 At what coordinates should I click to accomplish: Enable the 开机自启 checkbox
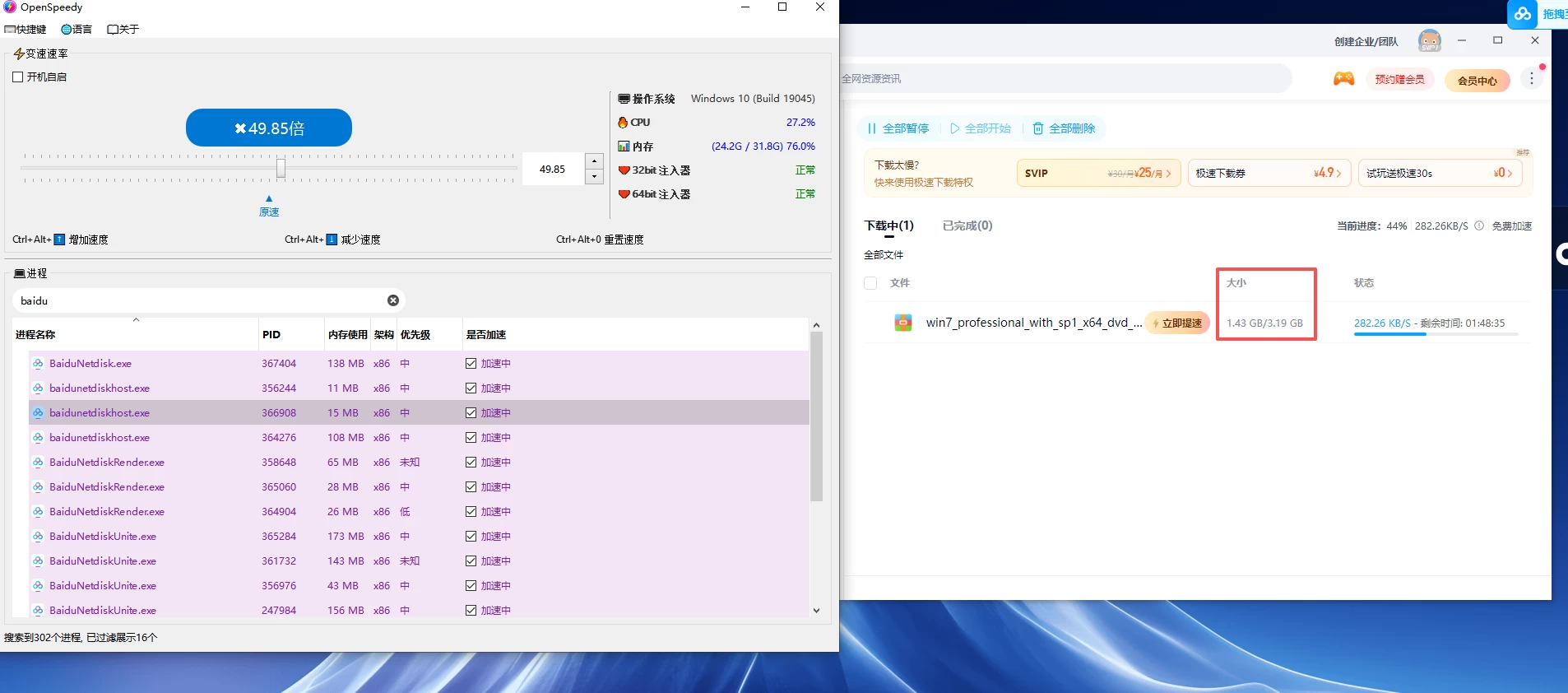coord(18,77)
